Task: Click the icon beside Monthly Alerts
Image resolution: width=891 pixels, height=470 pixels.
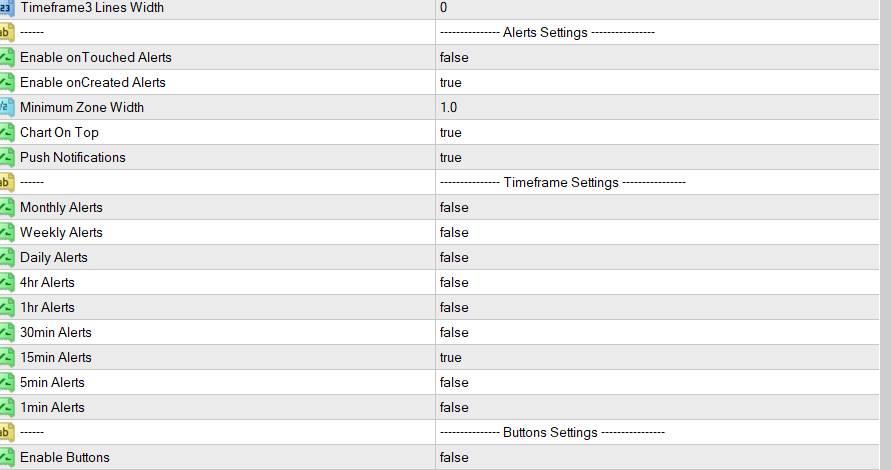Action: point(6,208)
